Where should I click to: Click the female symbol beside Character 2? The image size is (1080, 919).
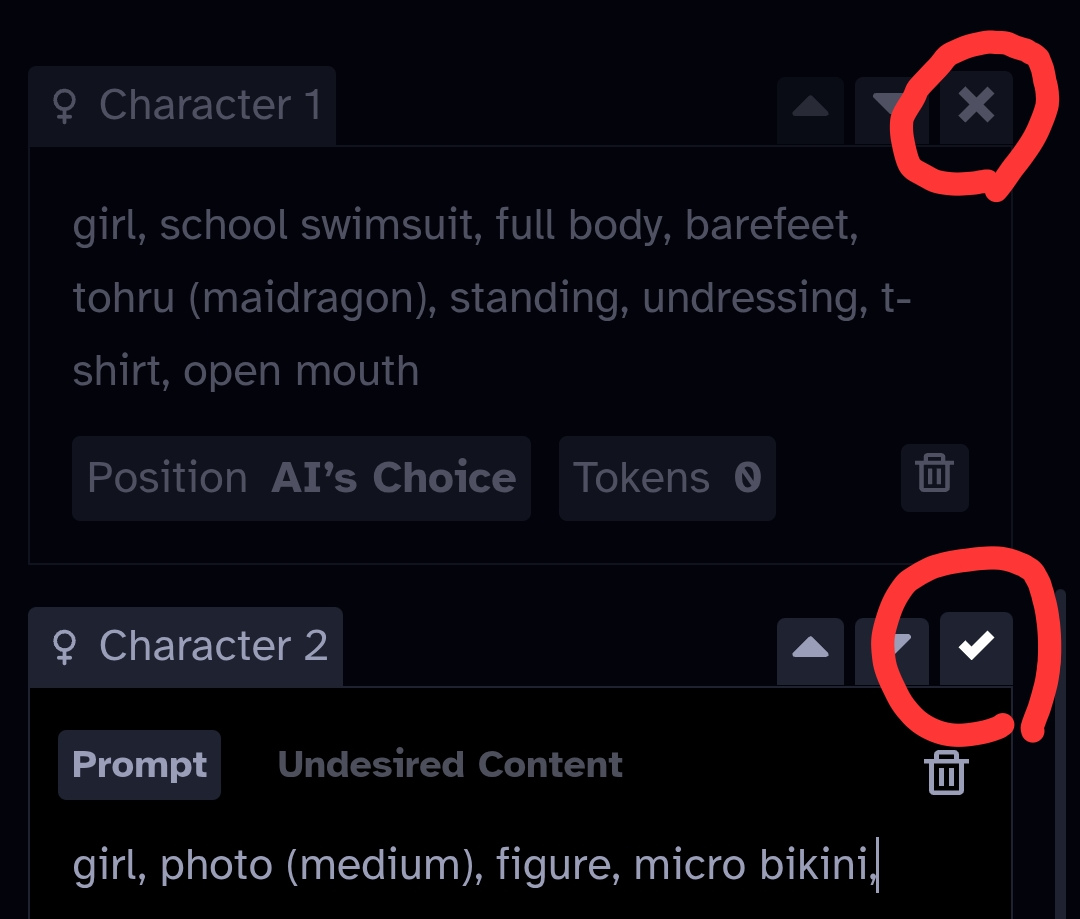pos(65,648)
